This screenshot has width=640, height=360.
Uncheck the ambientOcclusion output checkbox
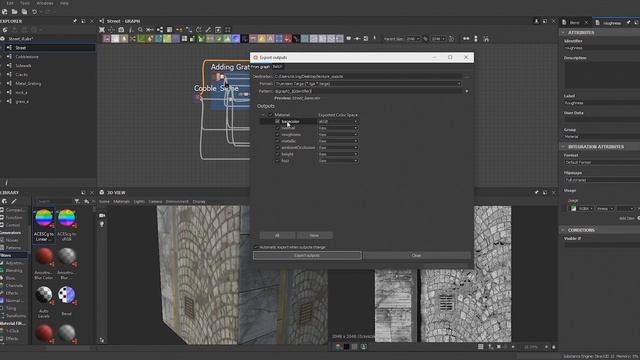tap(278, 147)
